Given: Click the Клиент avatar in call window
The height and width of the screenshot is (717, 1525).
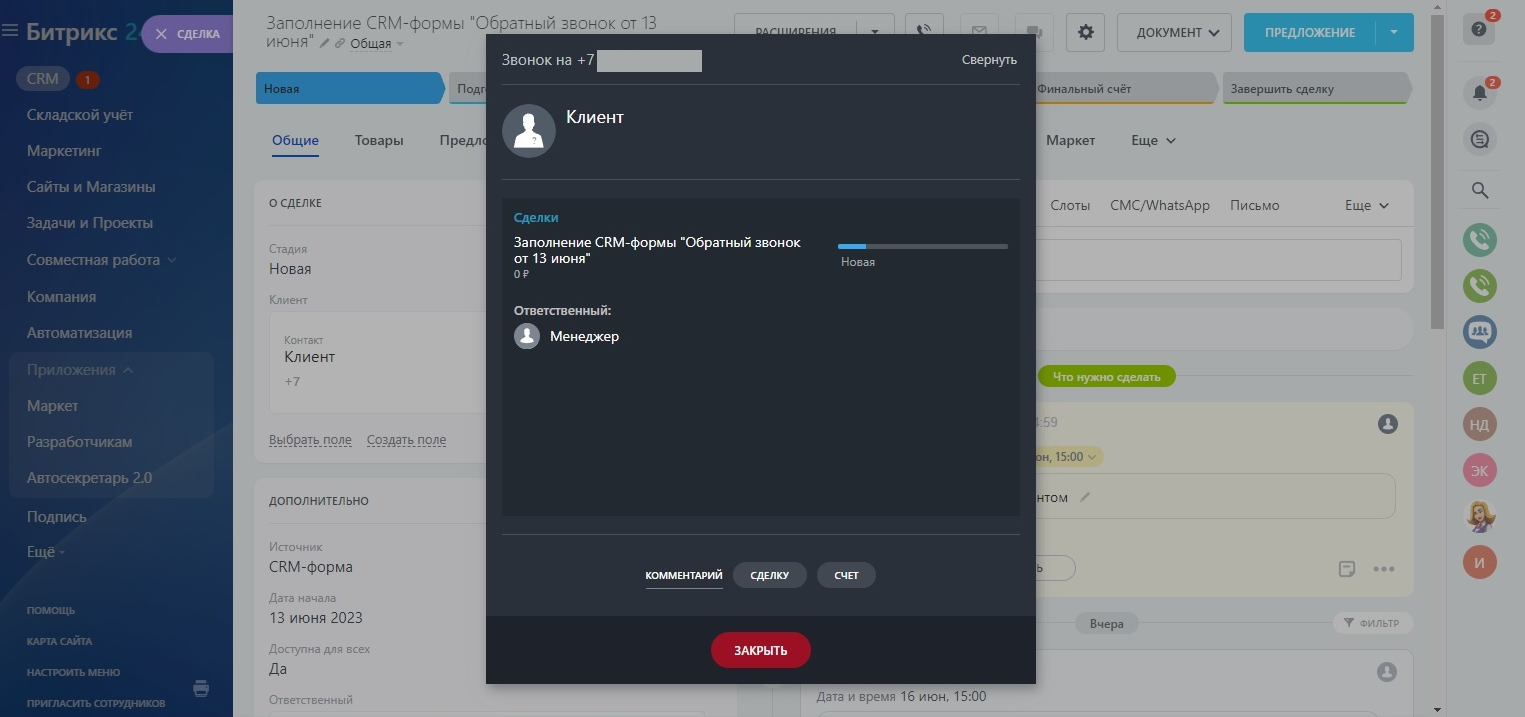Looking at the screenshot, I should (x=528, y=131).
